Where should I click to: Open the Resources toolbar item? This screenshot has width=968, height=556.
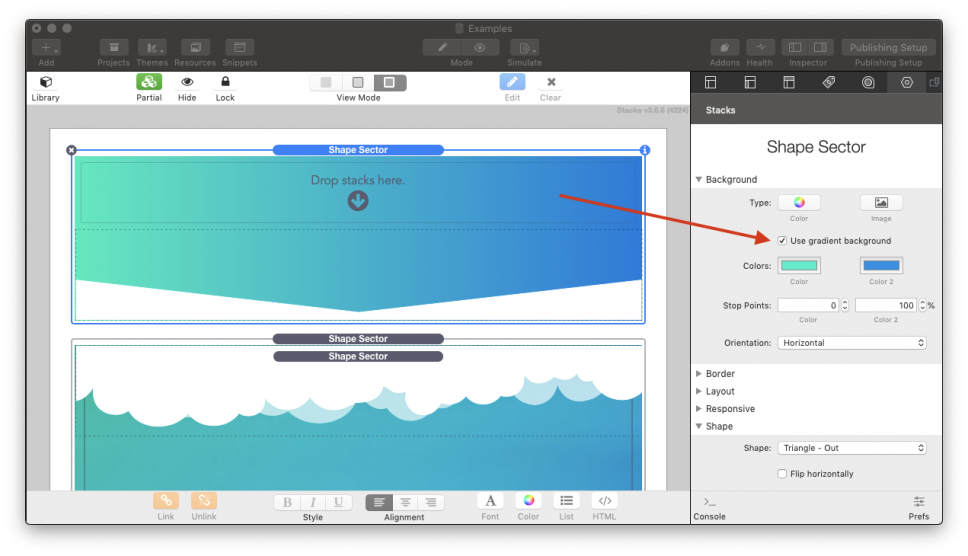[195, 48]
